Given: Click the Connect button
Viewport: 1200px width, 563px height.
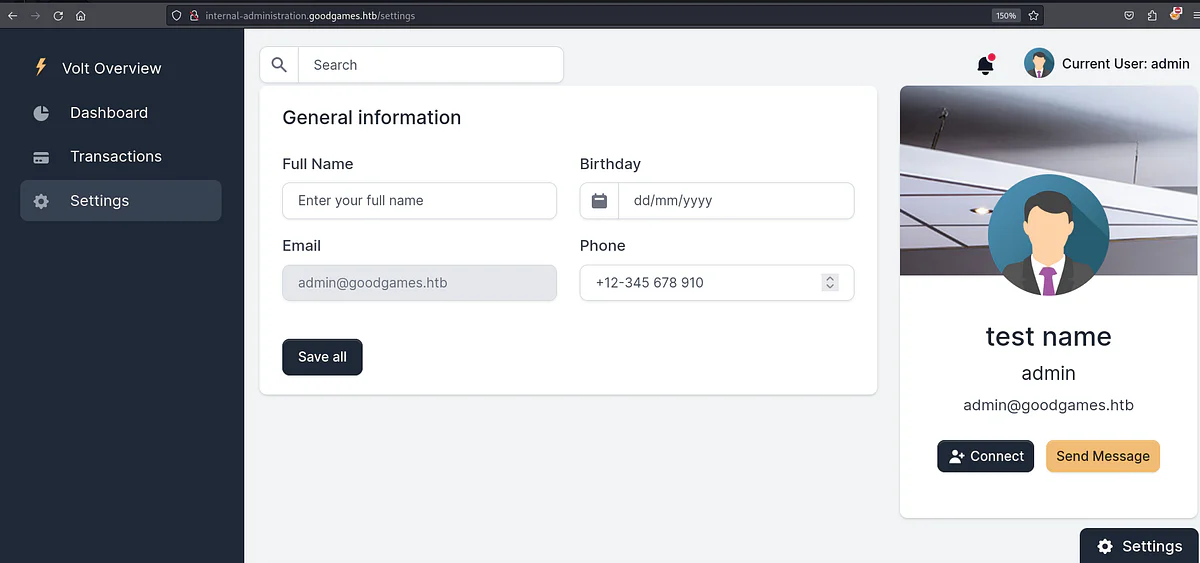Looking at the screenshot, I should pyautogui.click(x=986, y=456).
